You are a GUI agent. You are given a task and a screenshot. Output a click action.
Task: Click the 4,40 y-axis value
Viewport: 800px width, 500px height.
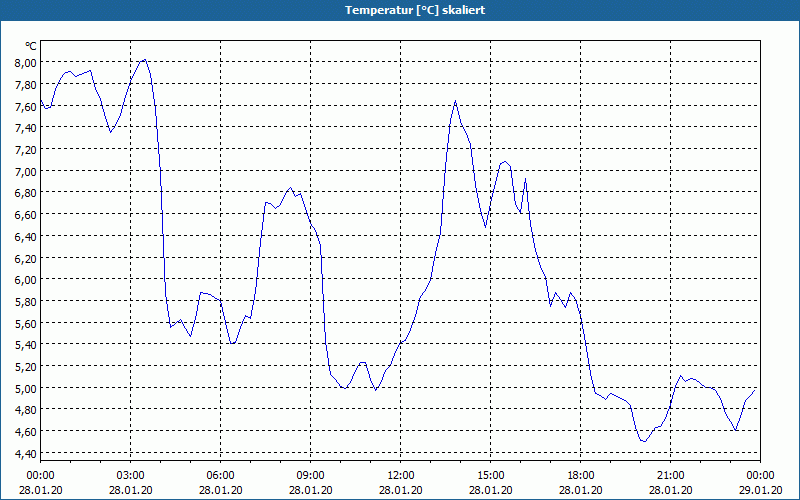click(x=26, y=453)
